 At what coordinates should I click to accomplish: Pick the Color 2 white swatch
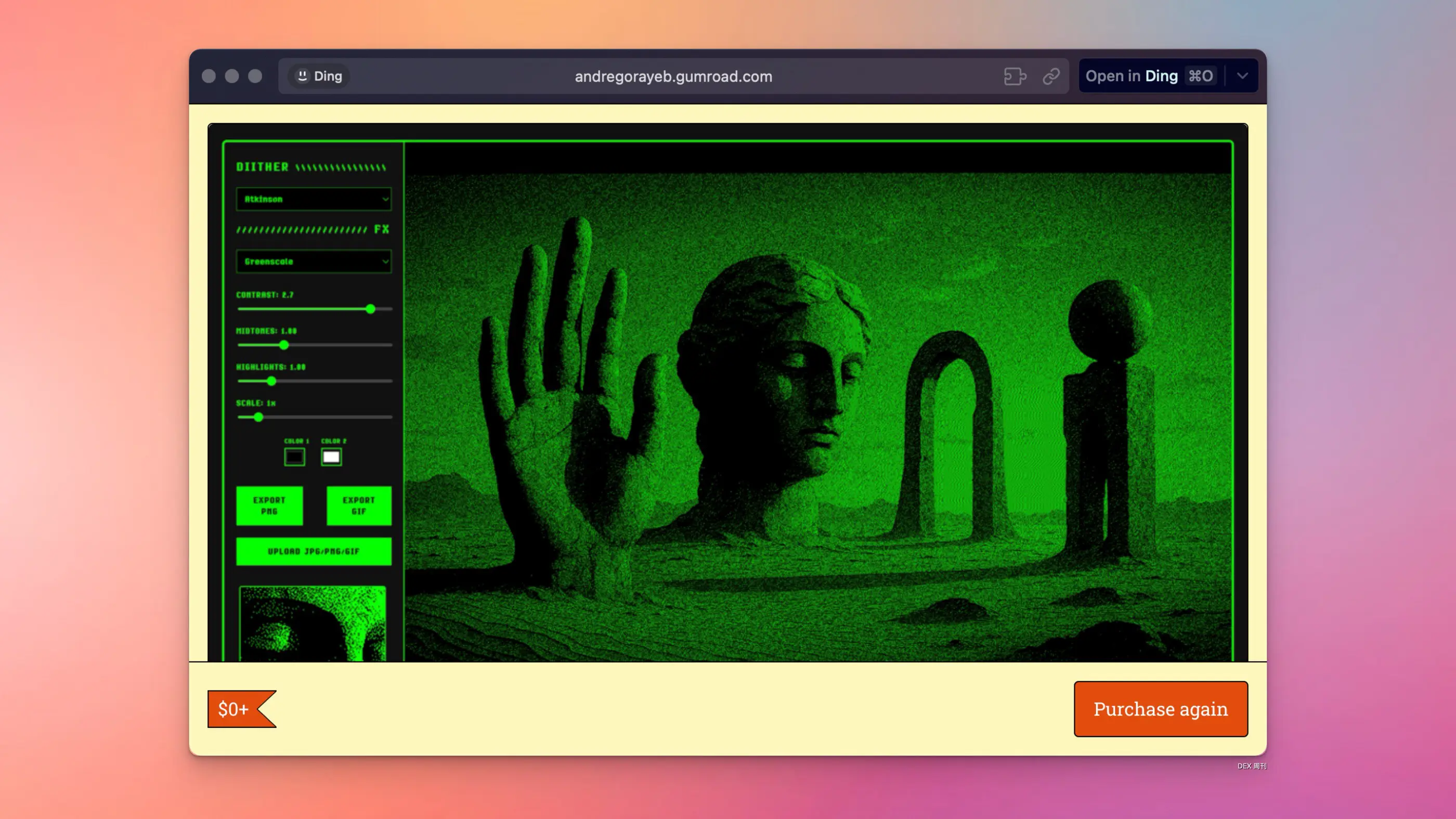pos(331,457)
